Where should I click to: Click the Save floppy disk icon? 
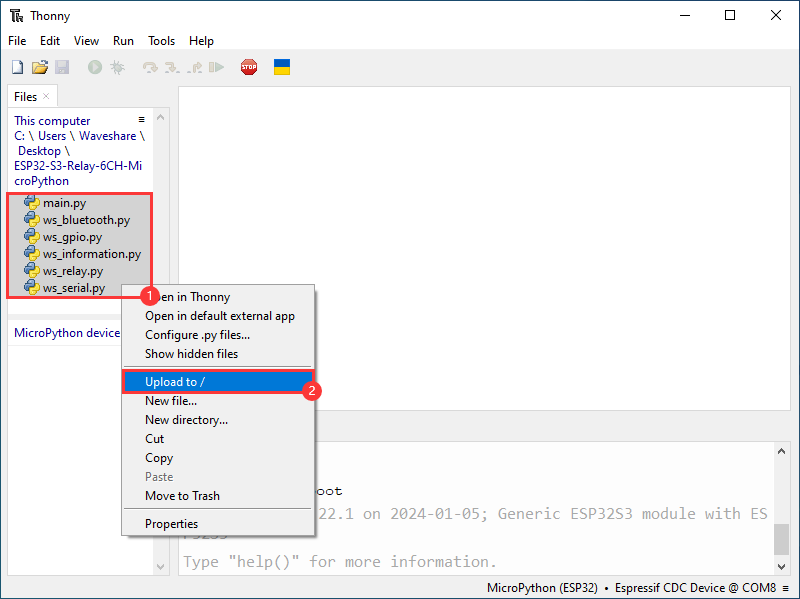pyautogui.click(x=62, y=67)
